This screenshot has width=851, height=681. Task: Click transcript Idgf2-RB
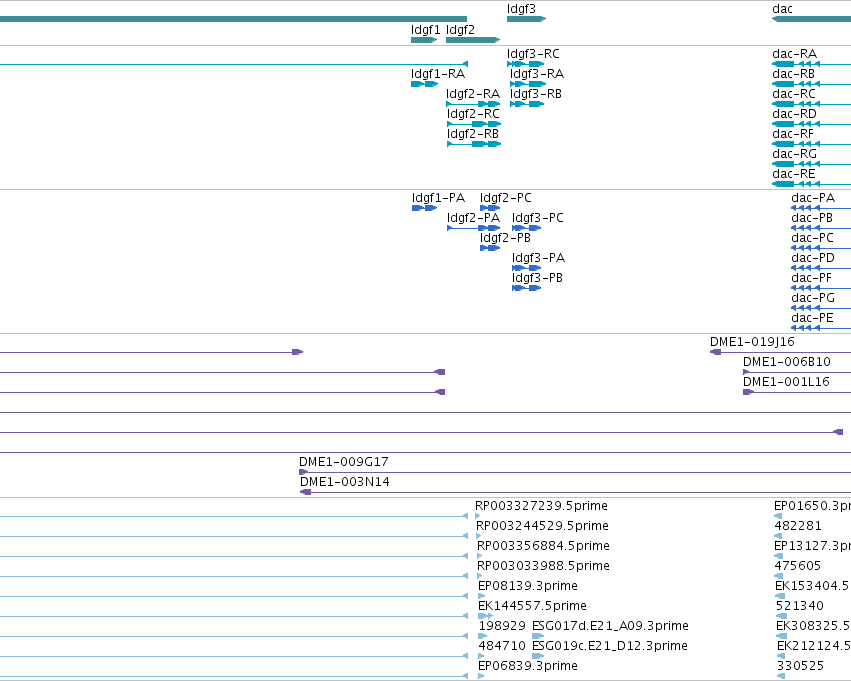(473, 134)
